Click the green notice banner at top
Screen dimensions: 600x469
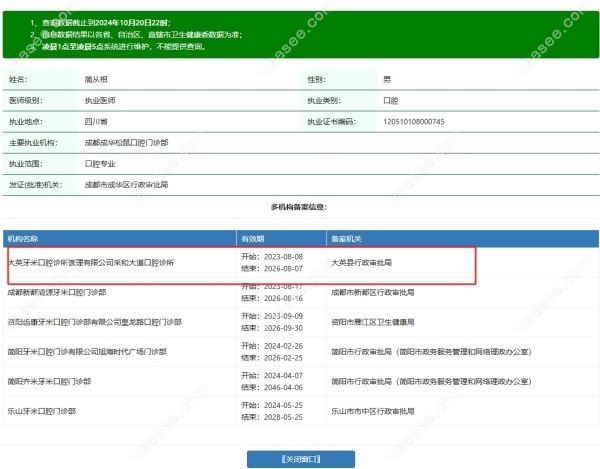tap(300, 35)
